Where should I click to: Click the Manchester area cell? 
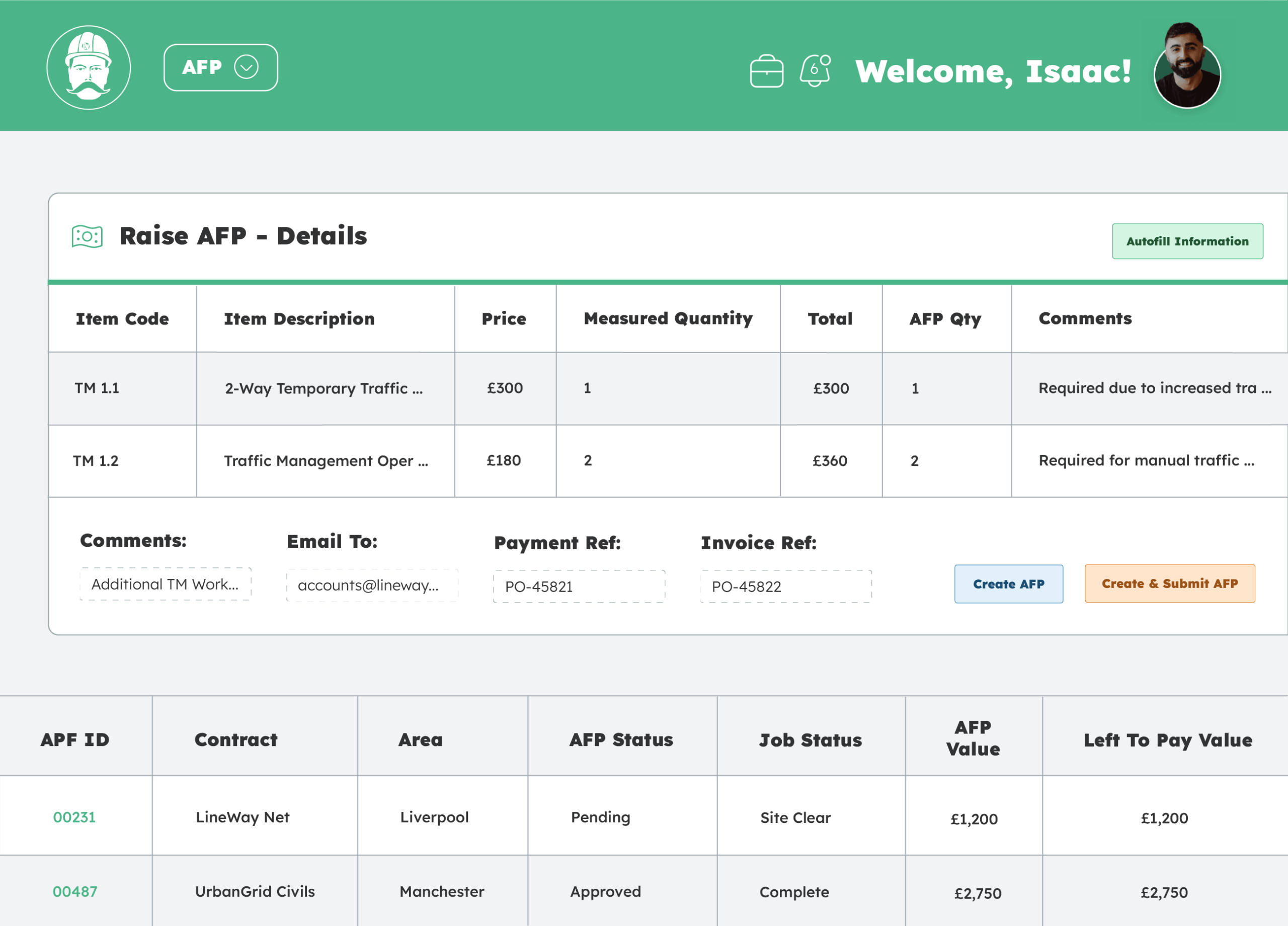[443, 891]
